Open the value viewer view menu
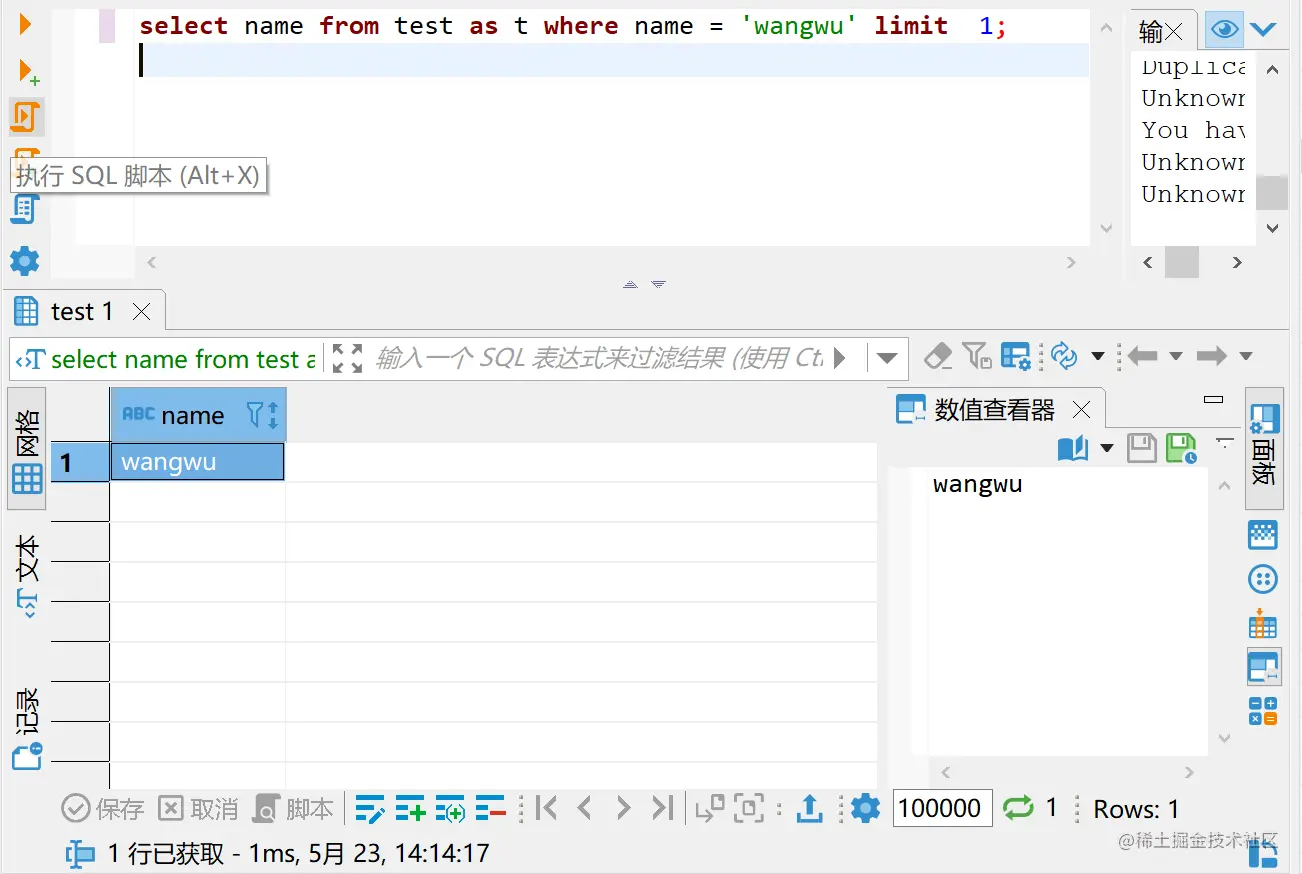Viewport: 1302px width, 874px height. pyautogui.click(x=1225, y=444)
